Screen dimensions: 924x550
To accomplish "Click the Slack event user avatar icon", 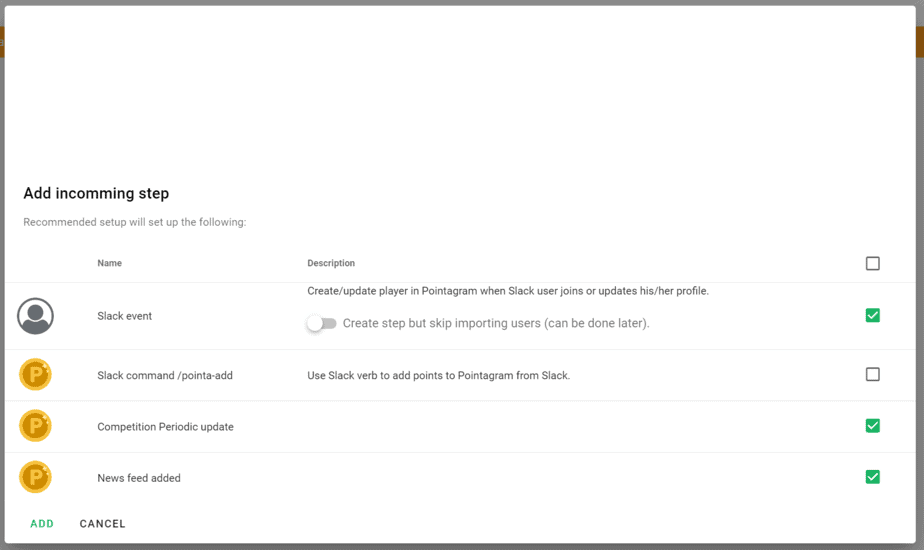I will pyautogui.click(x=35, y=316).
